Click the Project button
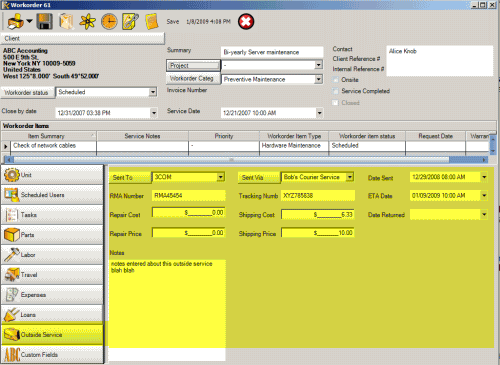Viewport: 500px width, 365px height. pos(193,65)
